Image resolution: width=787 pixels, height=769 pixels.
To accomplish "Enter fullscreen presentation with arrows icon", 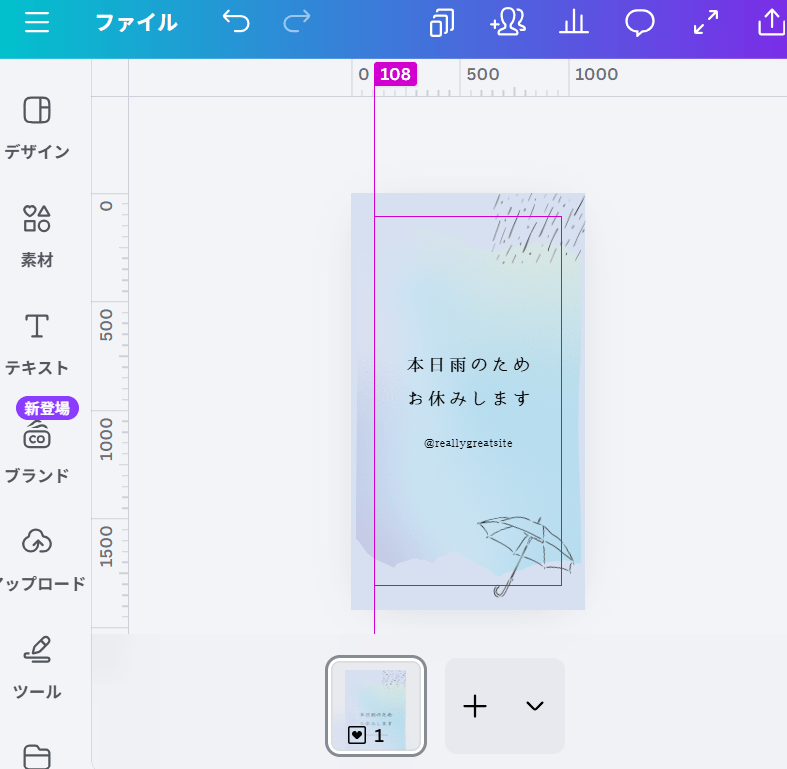I will pos(706,23).
